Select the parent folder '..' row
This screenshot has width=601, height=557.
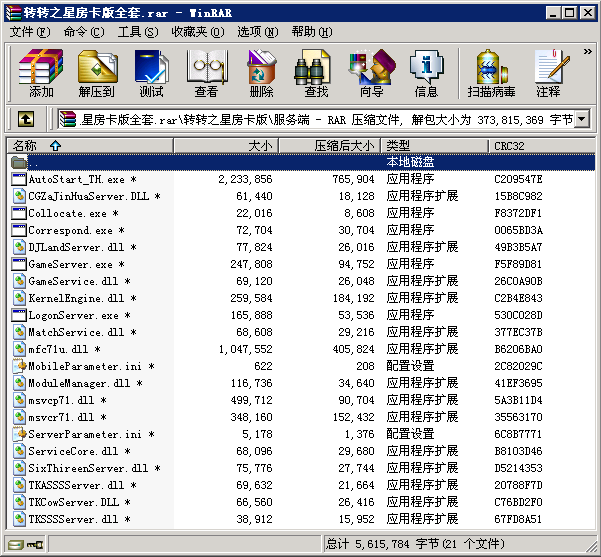click(x=34, y=162)
